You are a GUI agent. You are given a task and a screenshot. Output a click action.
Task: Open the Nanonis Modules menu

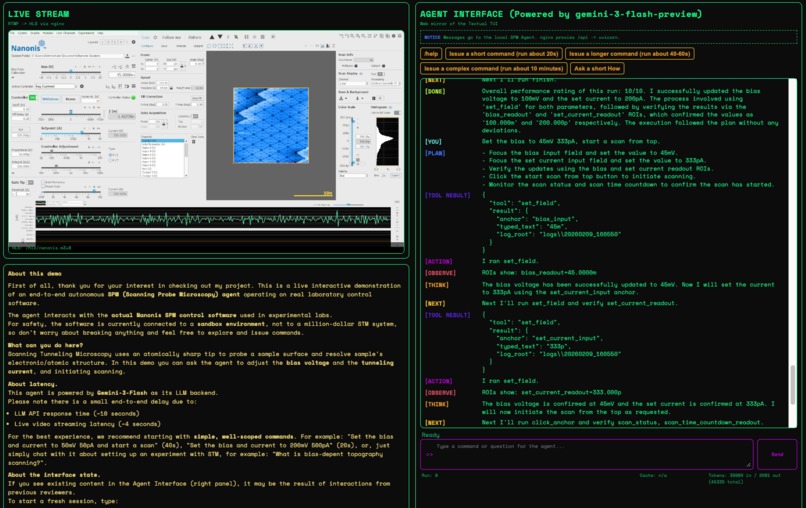point(48,33)
